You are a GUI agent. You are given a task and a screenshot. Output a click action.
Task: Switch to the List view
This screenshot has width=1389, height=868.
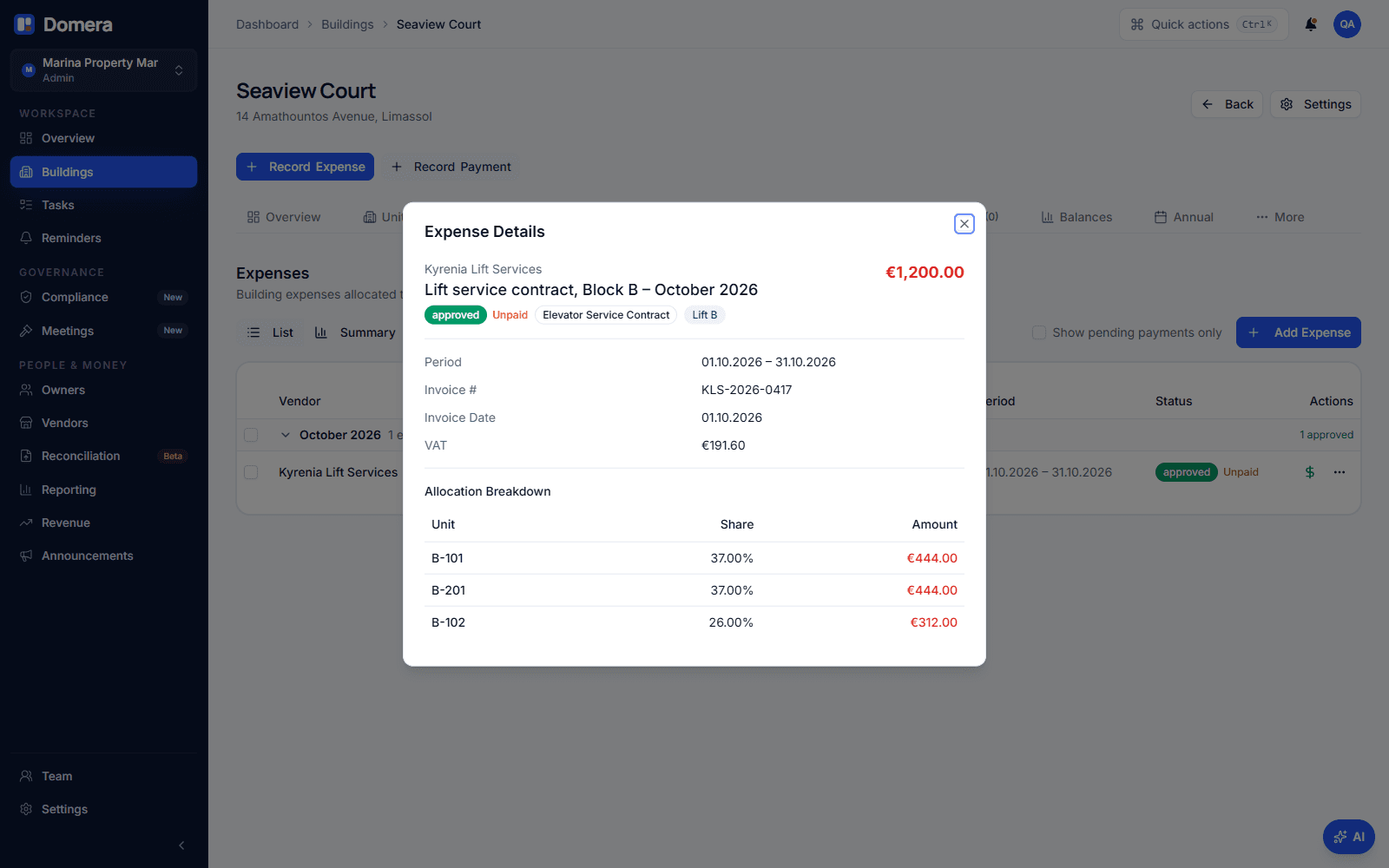coord(270,332)
